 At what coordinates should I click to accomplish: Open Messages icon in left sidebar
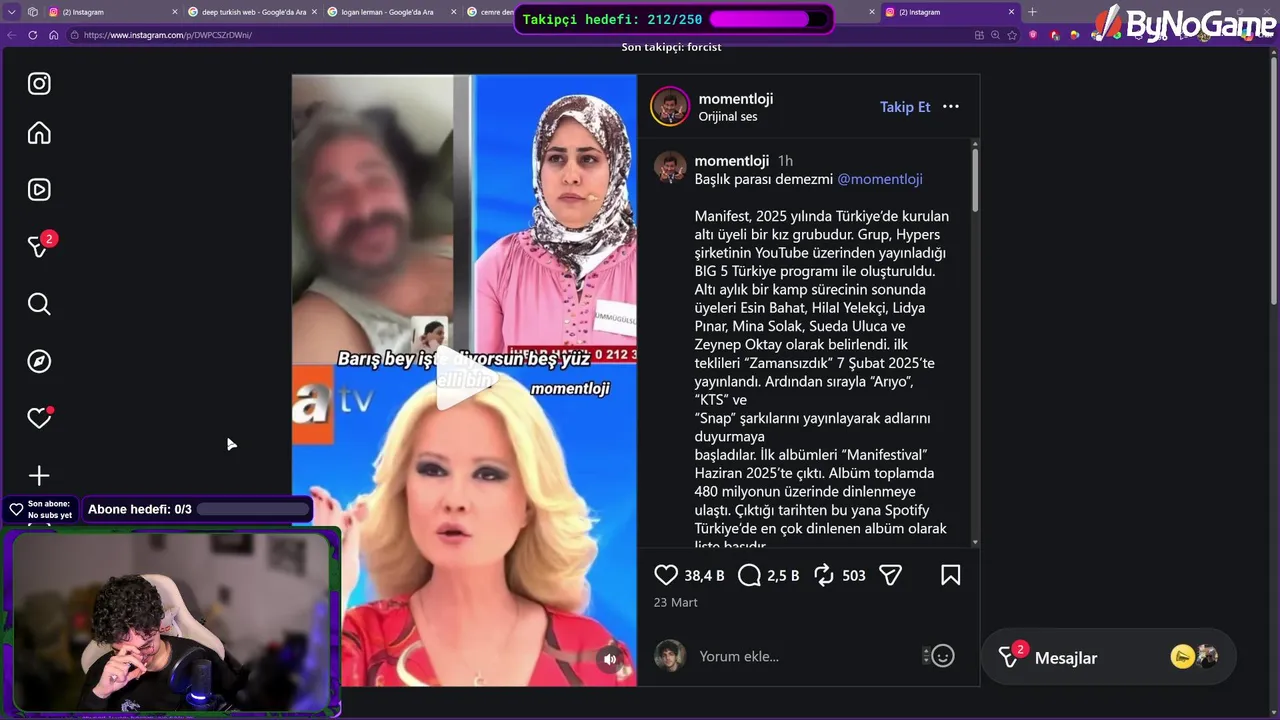(40, 246)
